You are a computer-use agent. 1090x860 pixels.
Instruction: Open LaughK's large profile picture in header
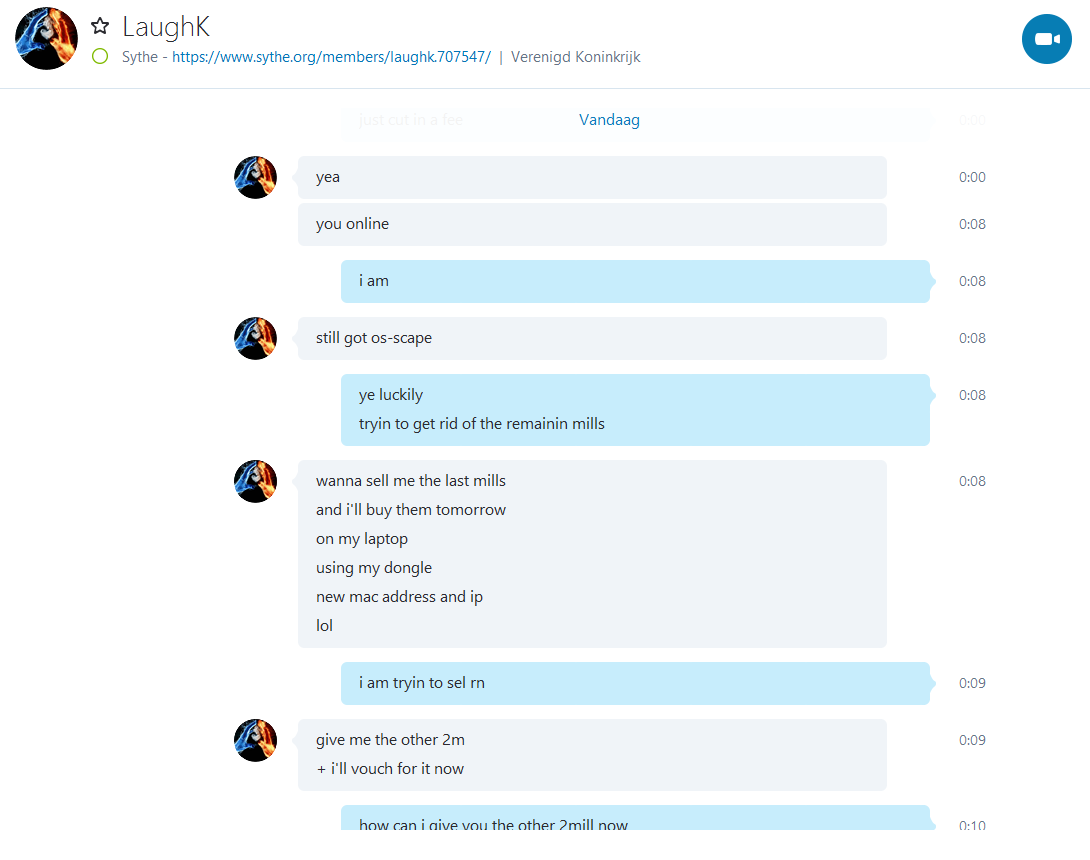click(46, 39)
